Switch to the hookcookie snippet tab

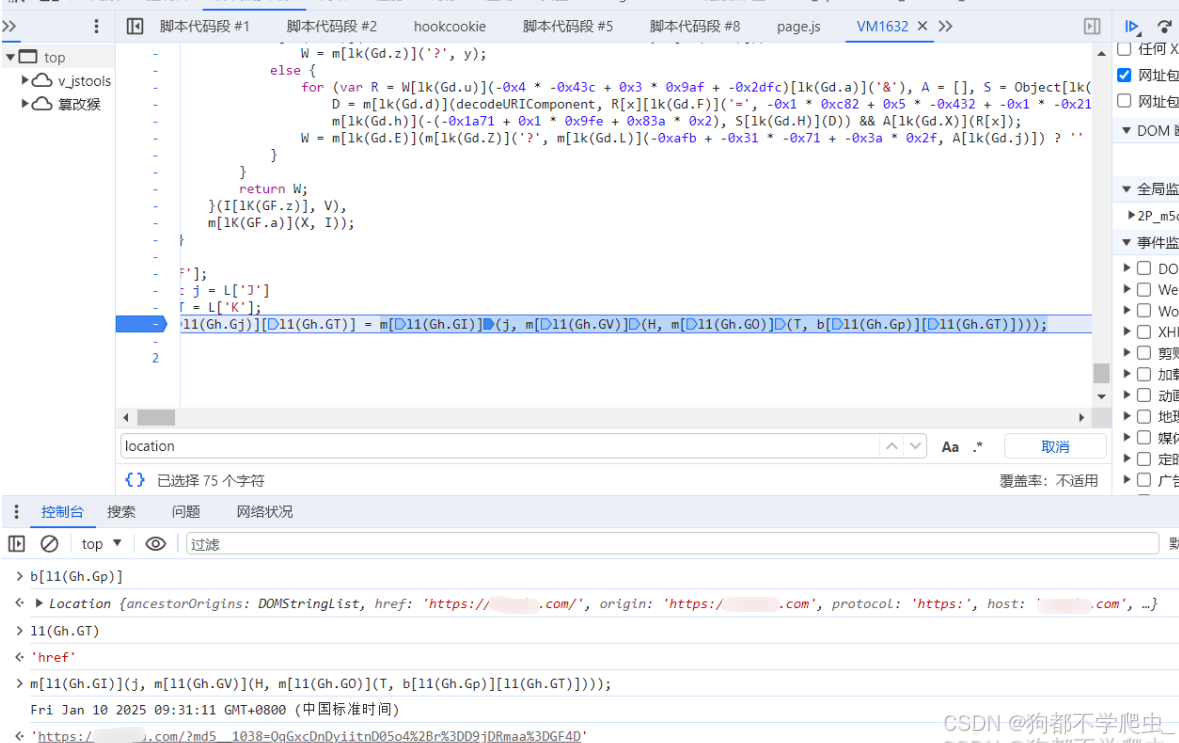pos(449,27)
